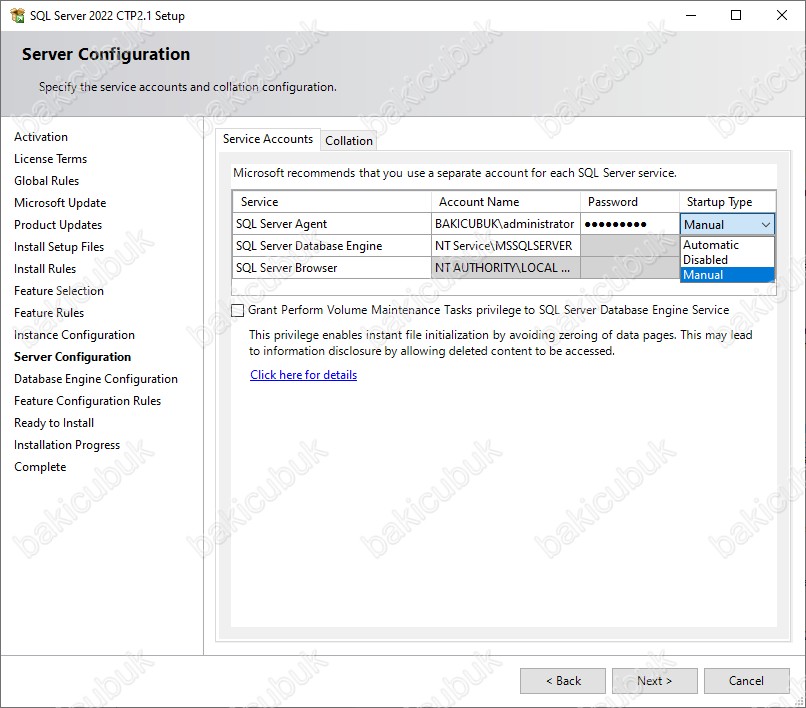Select the Service Accounts tab
The width and height of the screenshot is (806, 708).
(x=268, y=139)
